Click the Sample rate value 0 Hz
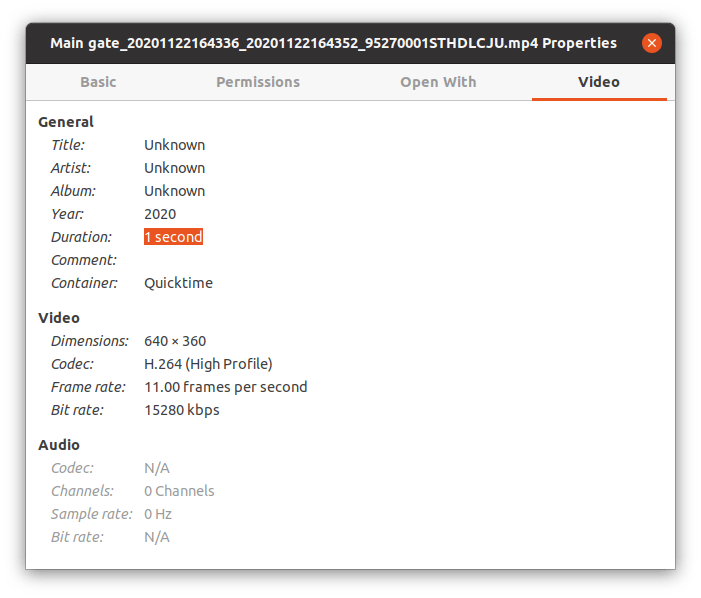The height and width of the screenshot is (598, 701). click(158, 514)
